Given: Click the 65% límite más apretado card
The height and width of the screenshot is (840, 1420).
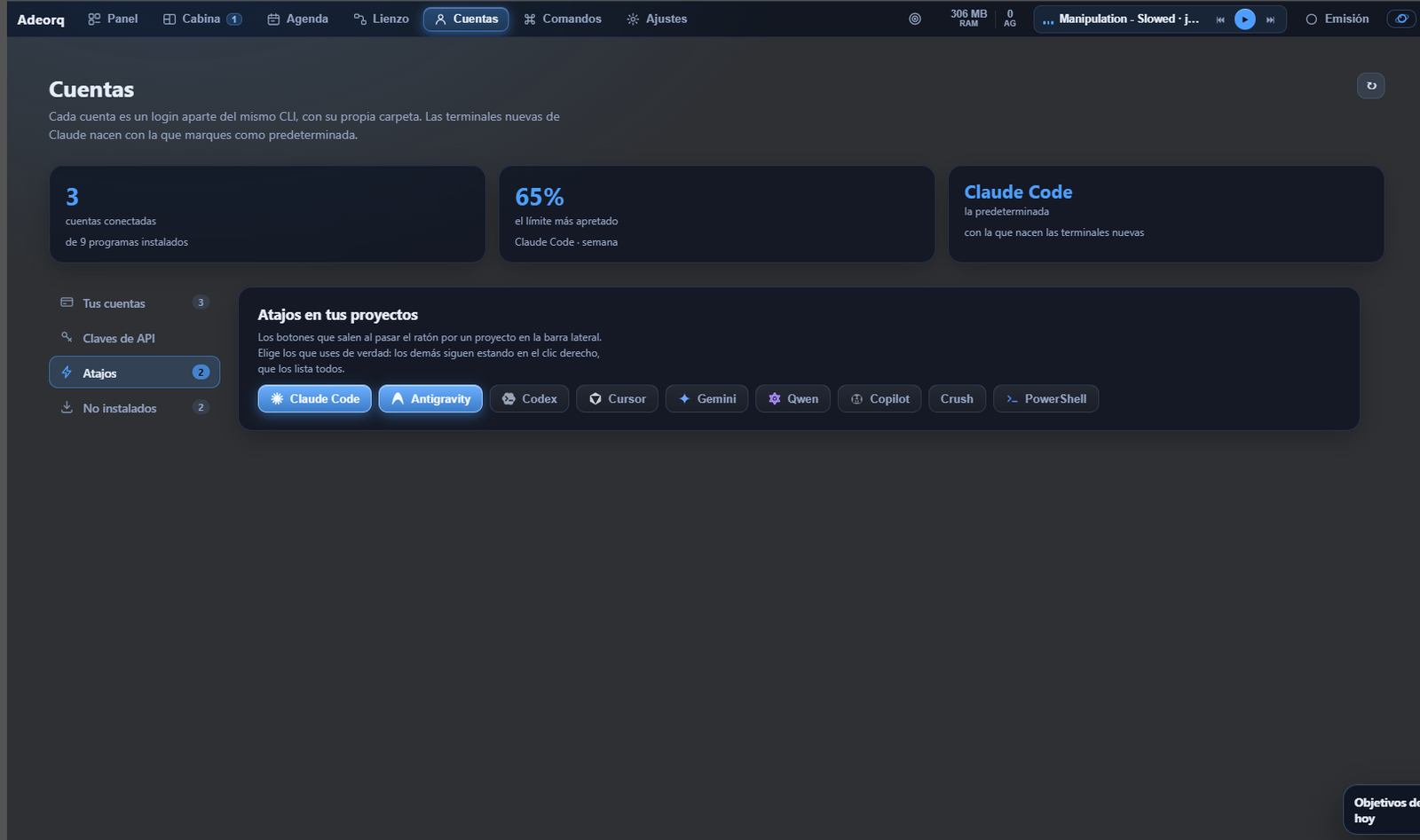Looking at the screenshot, I should (717, 214).
